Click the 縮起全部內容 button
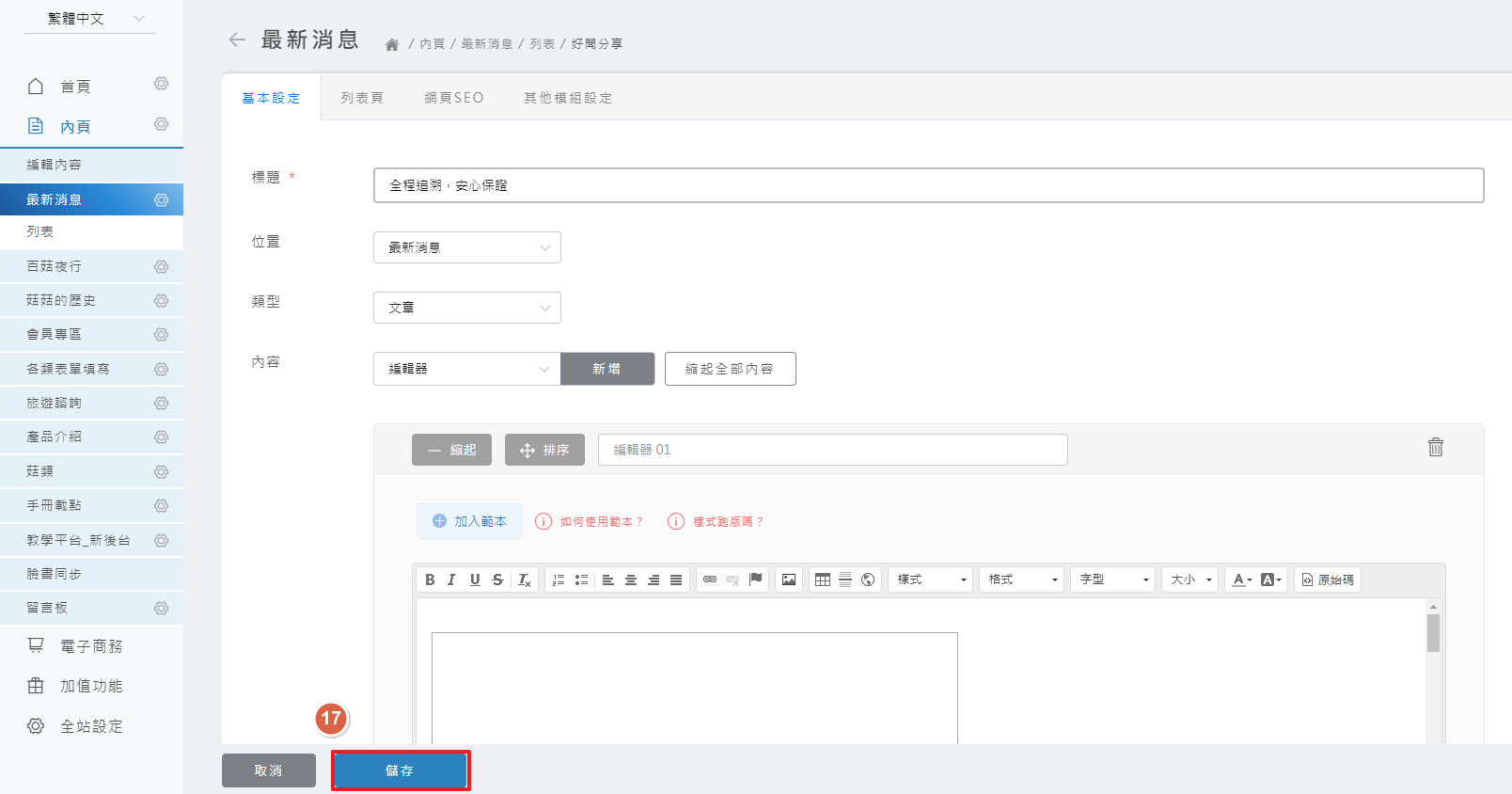Image resolution: width=1512 pixels, height=794 pixels. pos(730,369)
